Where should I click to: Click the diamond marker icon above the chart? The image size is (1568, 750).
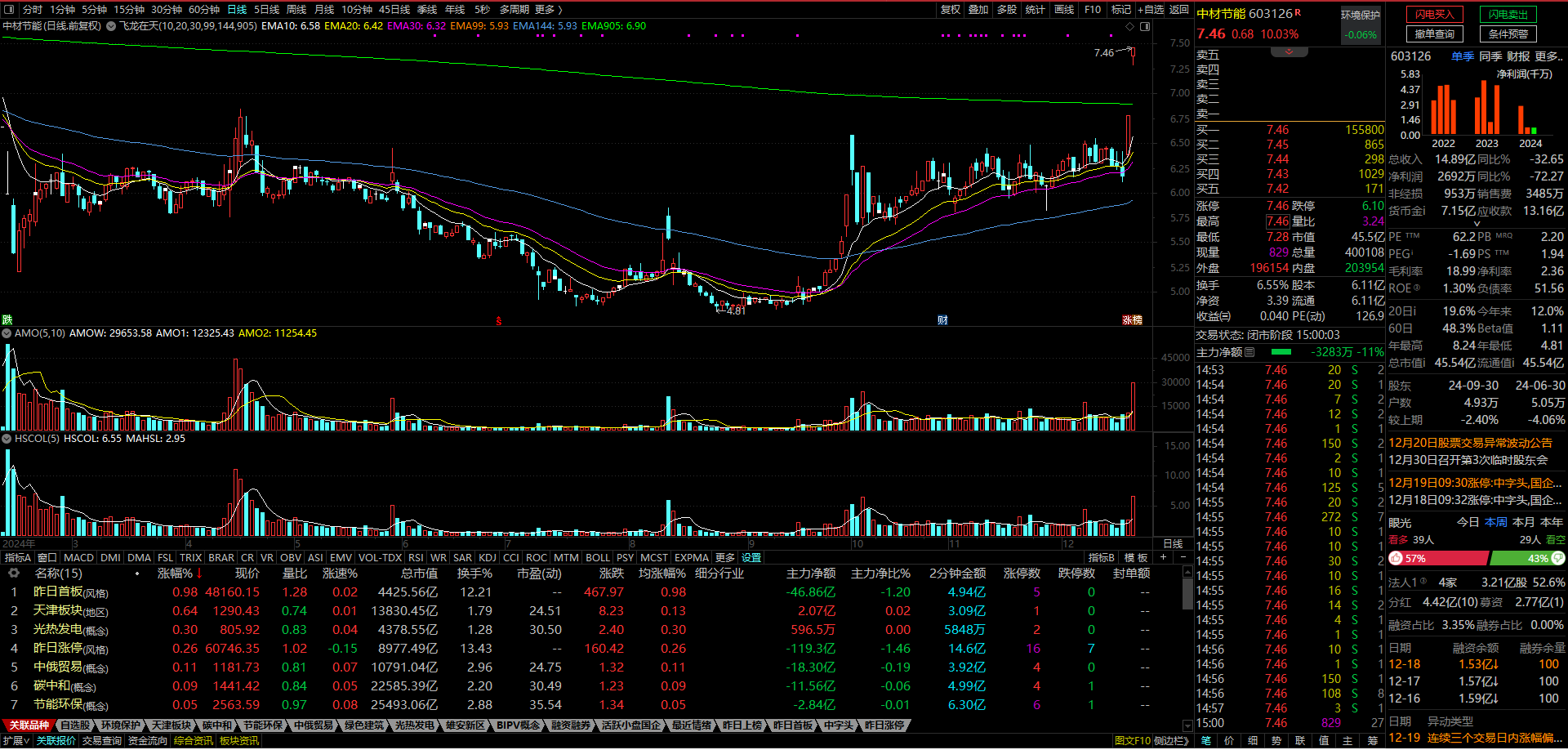[x=1130, y=26]
